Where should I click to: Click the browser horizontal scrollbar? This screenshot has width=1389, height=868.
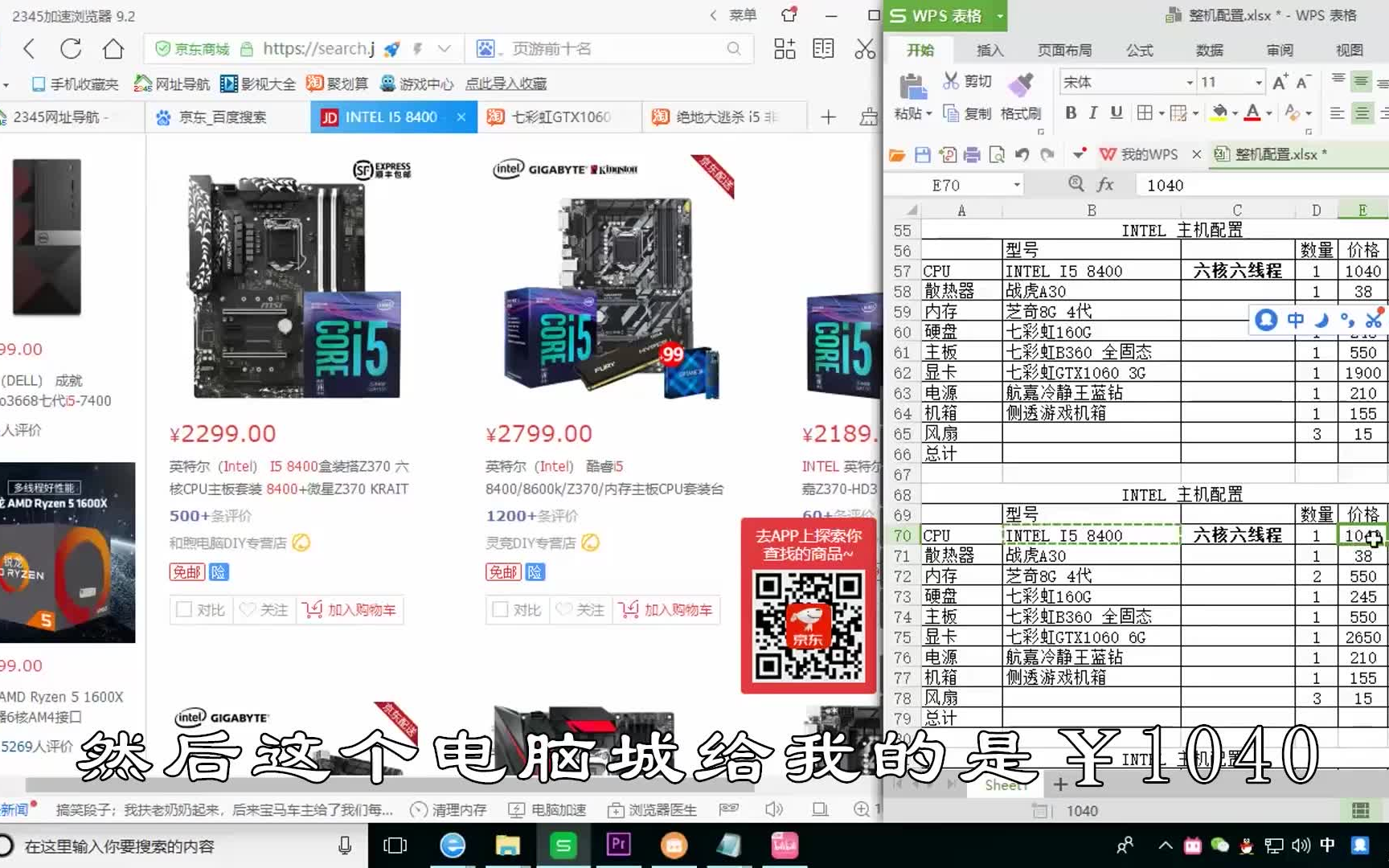pos(390,784)
